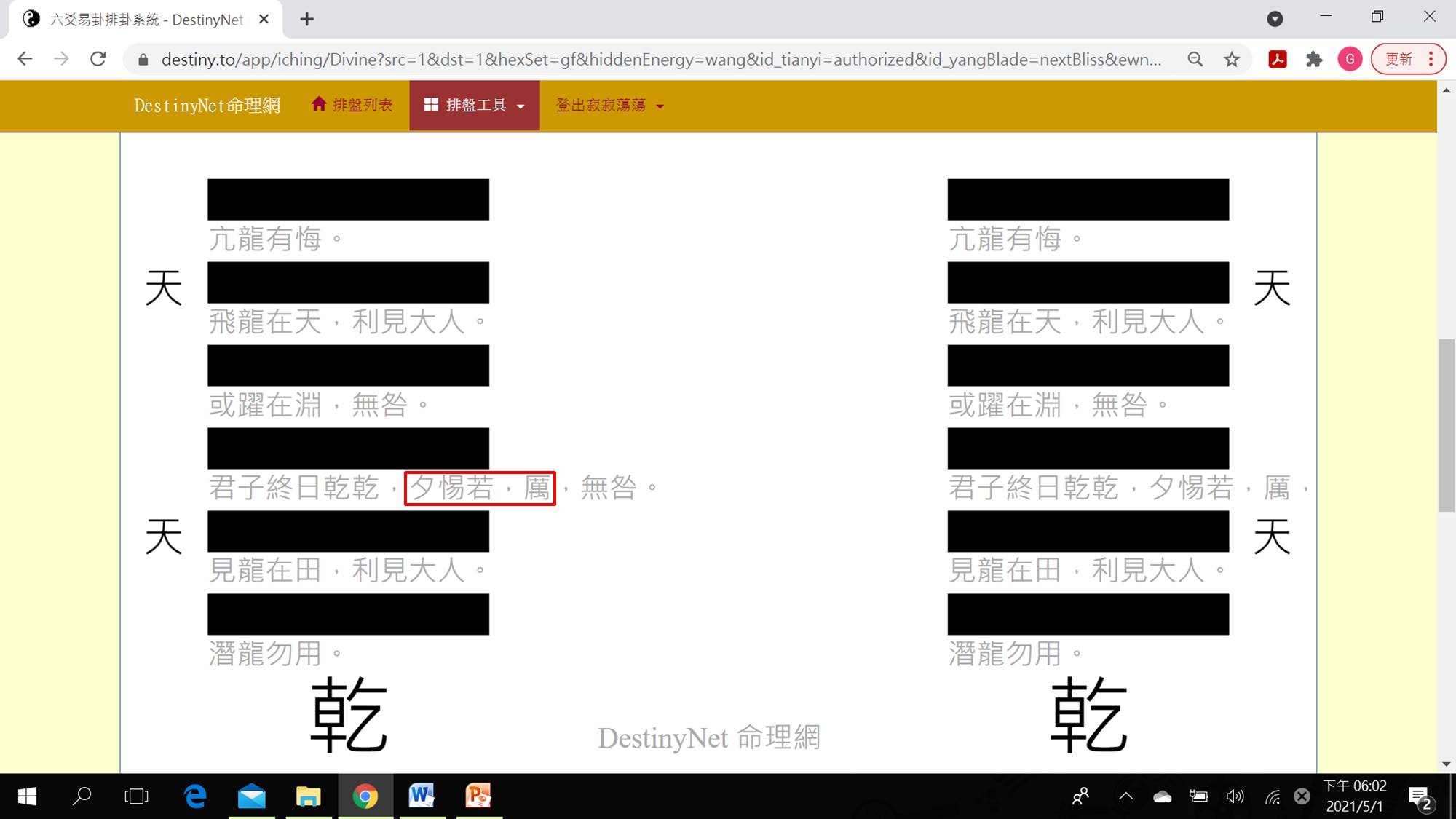
Task: Bookmark this page with star icon
Action: 1232,59
